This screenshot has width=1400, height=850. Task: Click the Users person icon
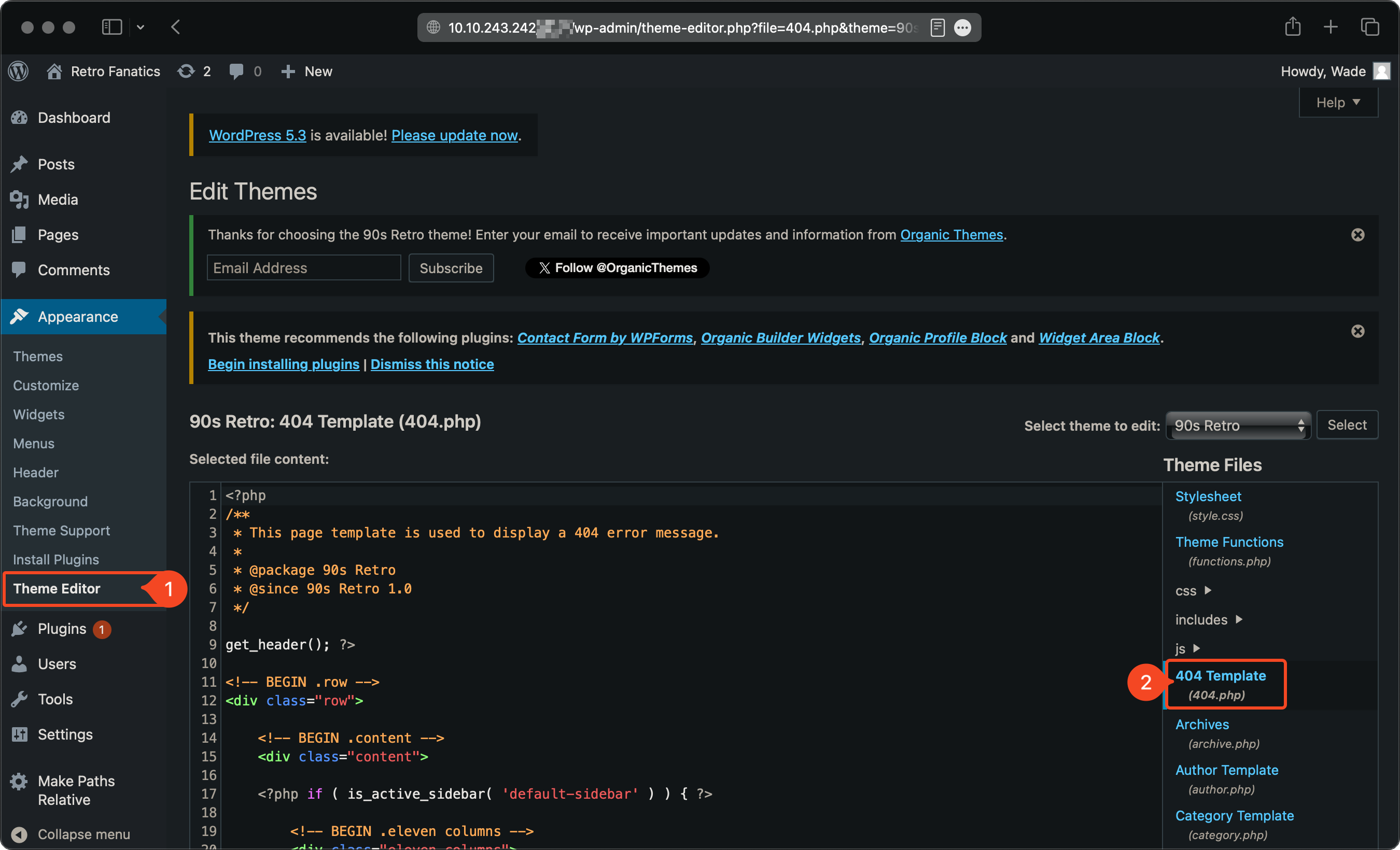(x=19, y=664)
